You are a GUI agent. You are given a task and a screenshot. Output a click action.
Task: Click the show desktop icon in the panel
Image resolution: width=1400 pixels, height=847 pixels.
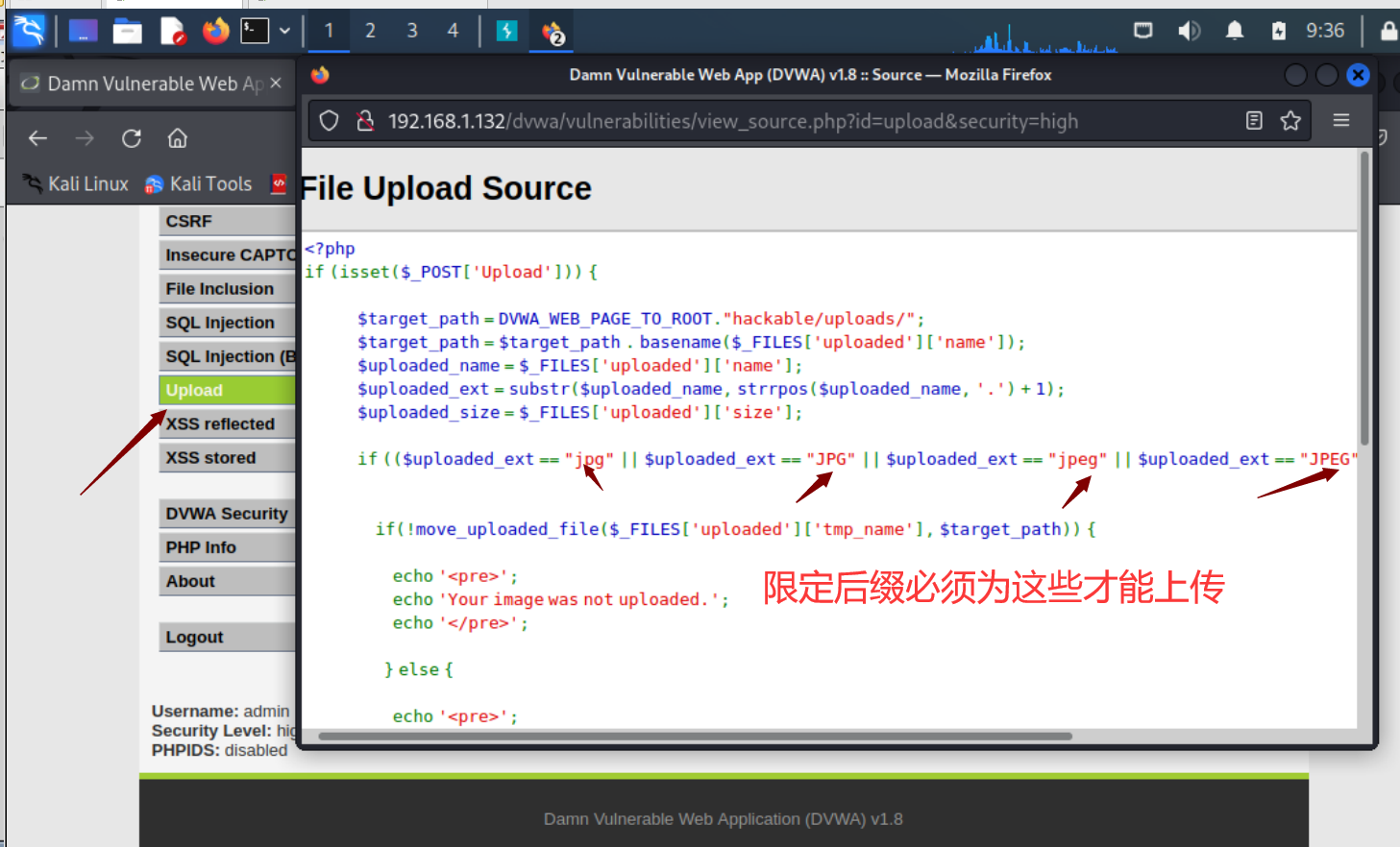83,32
